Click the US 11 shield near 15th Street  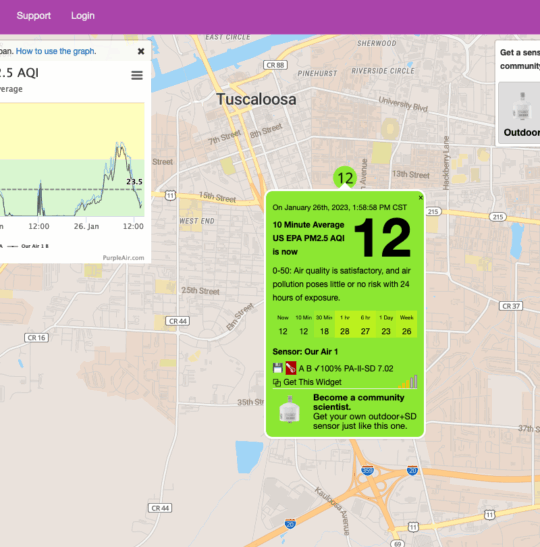[x=170, y=195]
